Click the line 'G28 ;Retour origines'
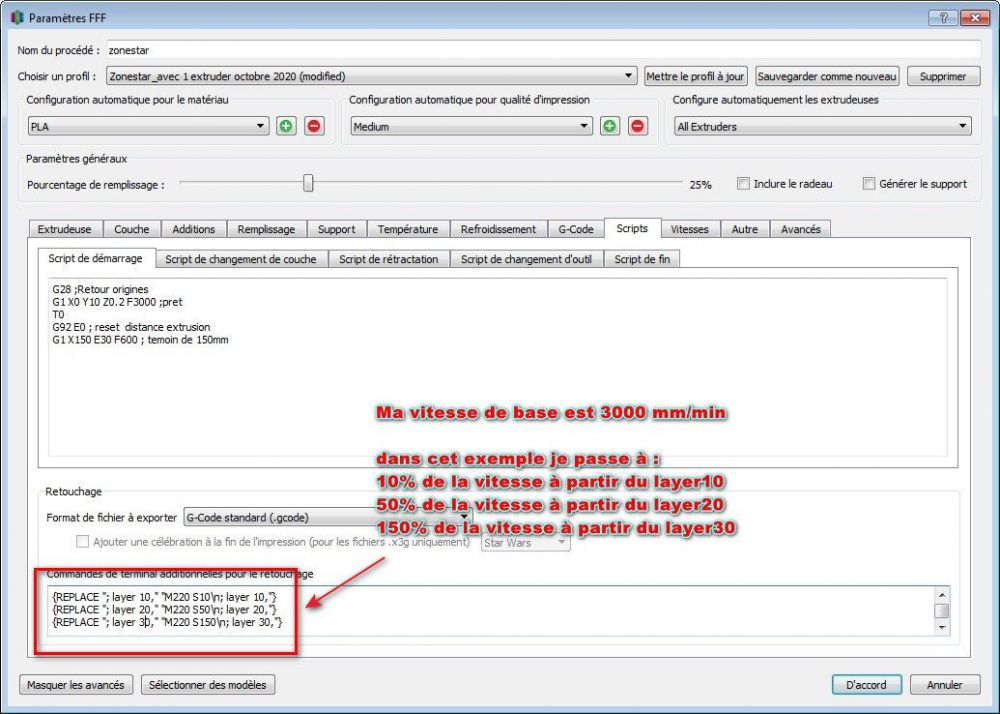 100,289
